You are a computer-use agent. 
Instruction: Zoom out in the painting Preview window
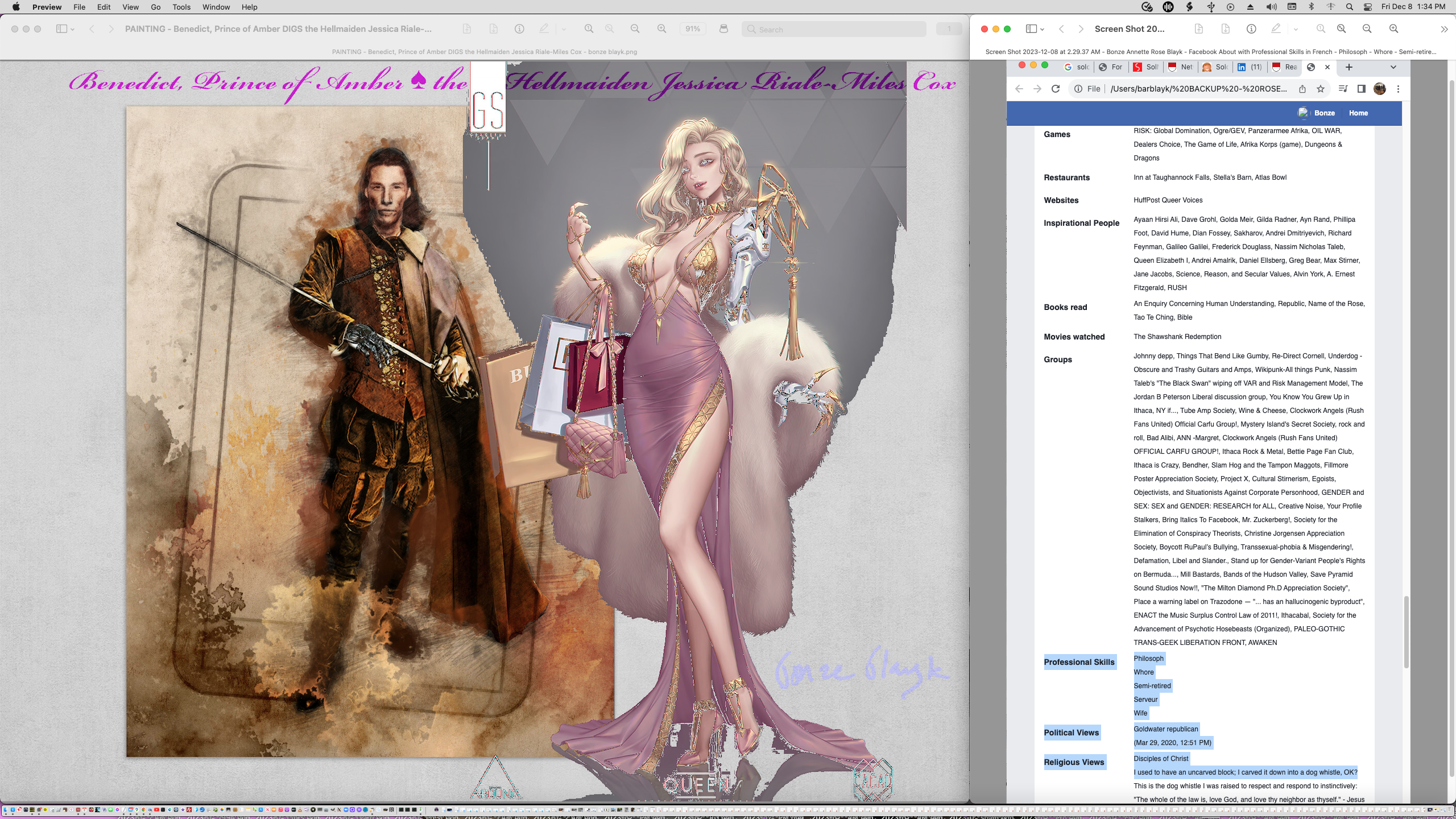click(x=635, y=29)
